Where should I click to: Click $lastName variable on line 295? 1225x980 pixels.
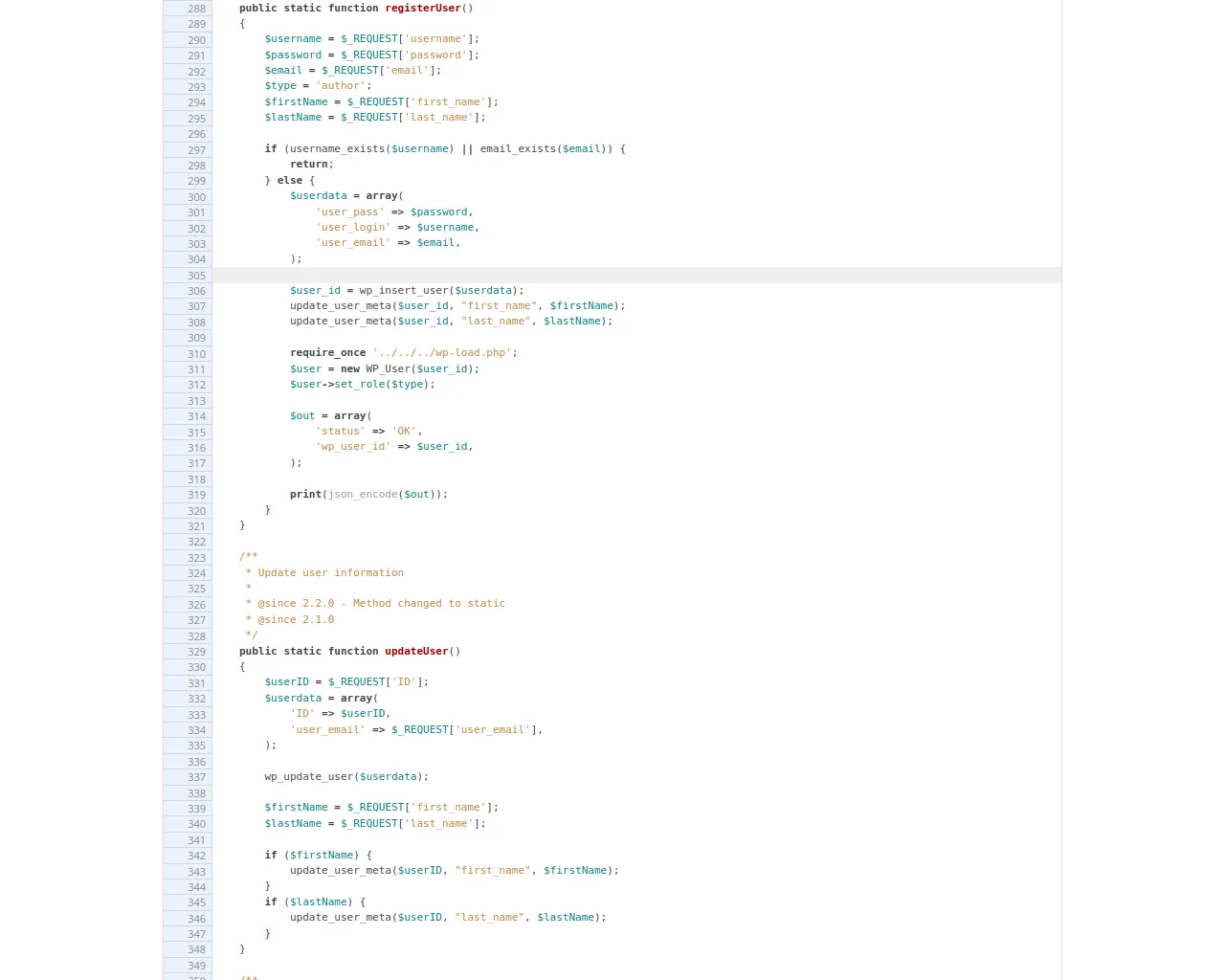coord(293,118)
